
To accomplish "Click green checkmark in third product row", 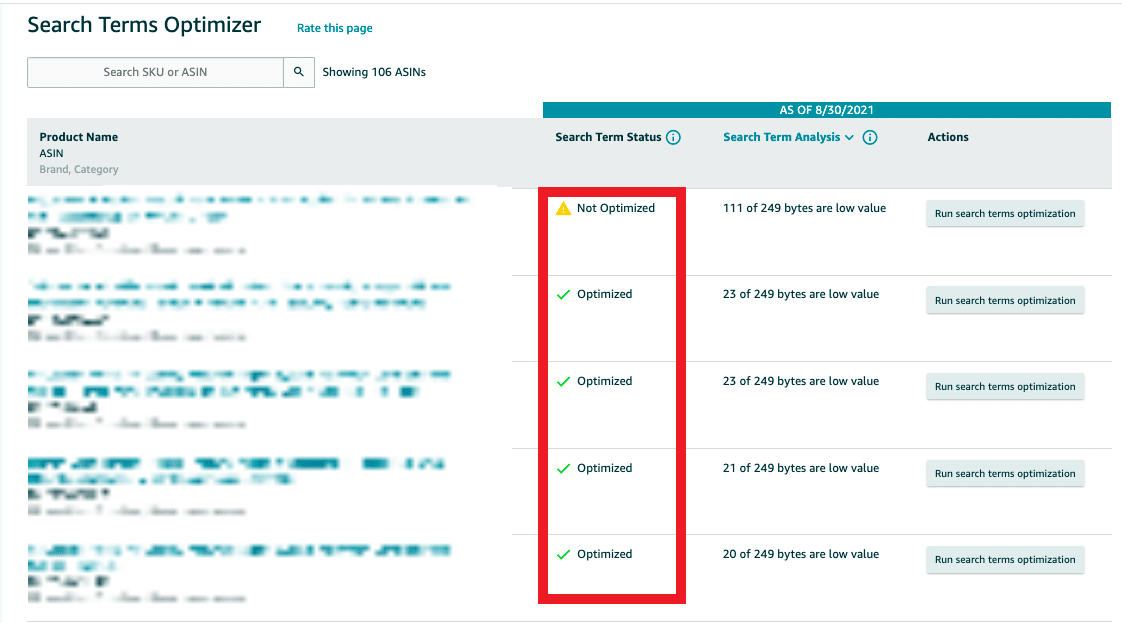I will [x=563, y=382].
